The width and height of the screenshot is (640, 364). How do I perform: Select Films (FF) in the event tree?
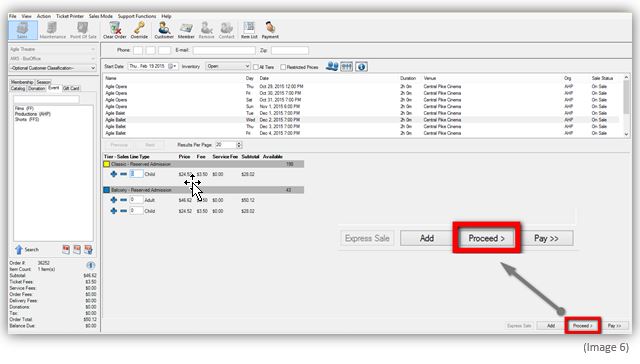pyautogui.click(x=24, y=109)
